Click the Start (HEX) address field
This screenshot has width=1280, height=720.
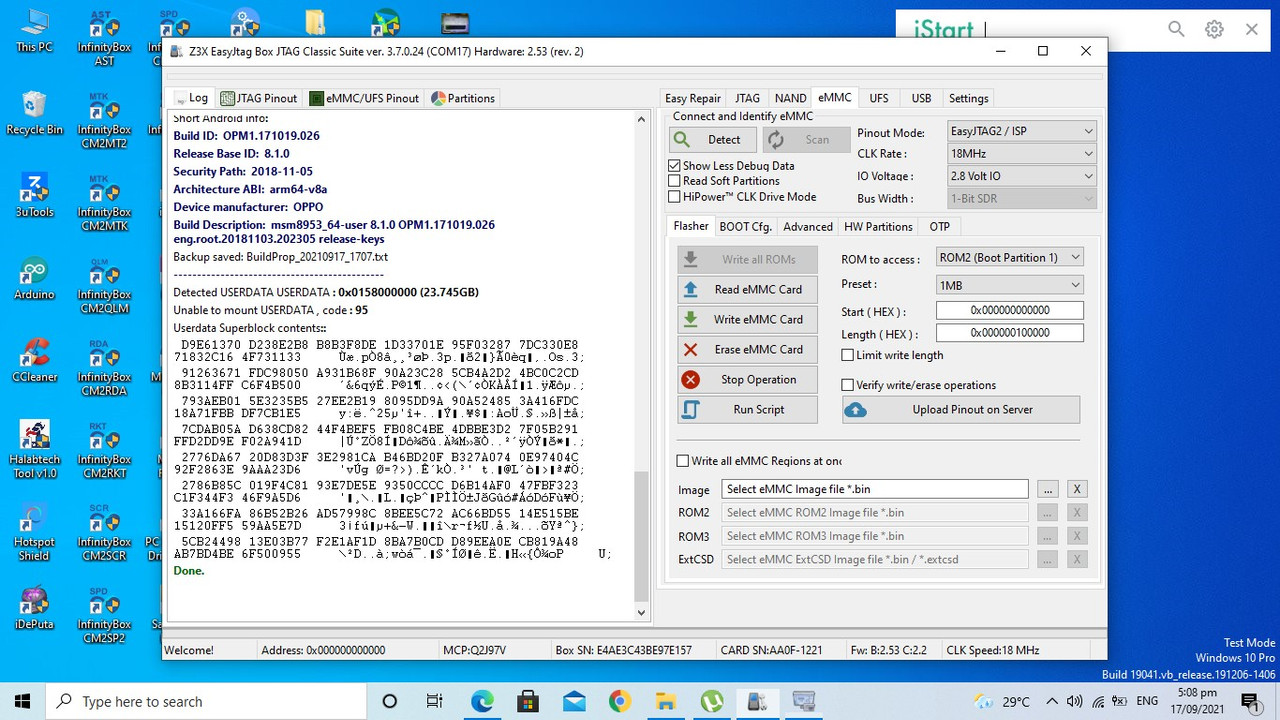(x=1010, y=311)
